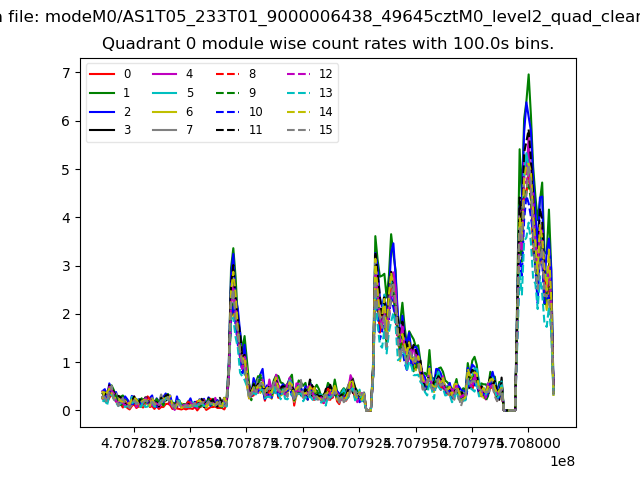
Task: Click legend entry for module 15
Action: pos(310,130)
